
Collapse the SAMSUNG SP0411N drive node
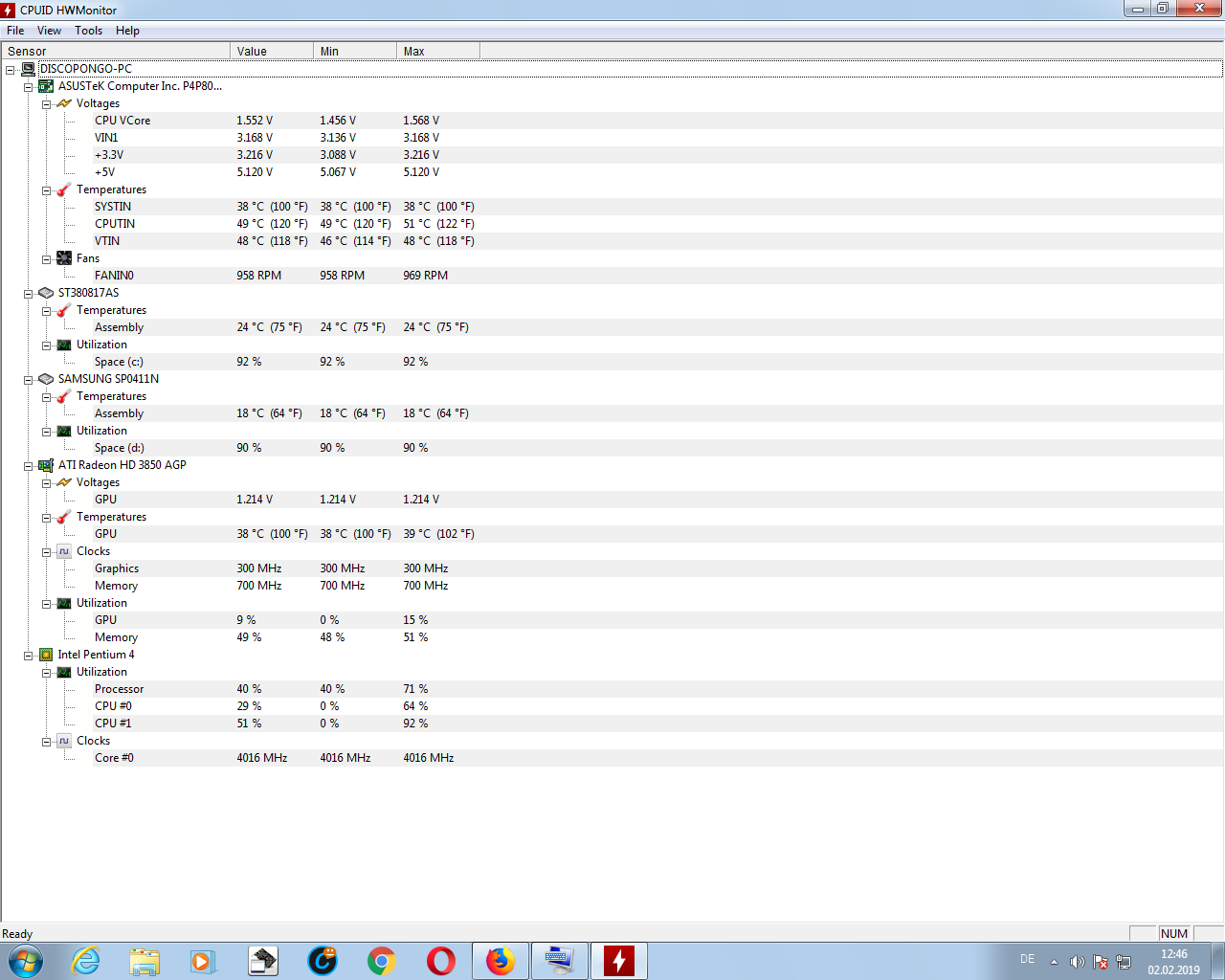28,380
